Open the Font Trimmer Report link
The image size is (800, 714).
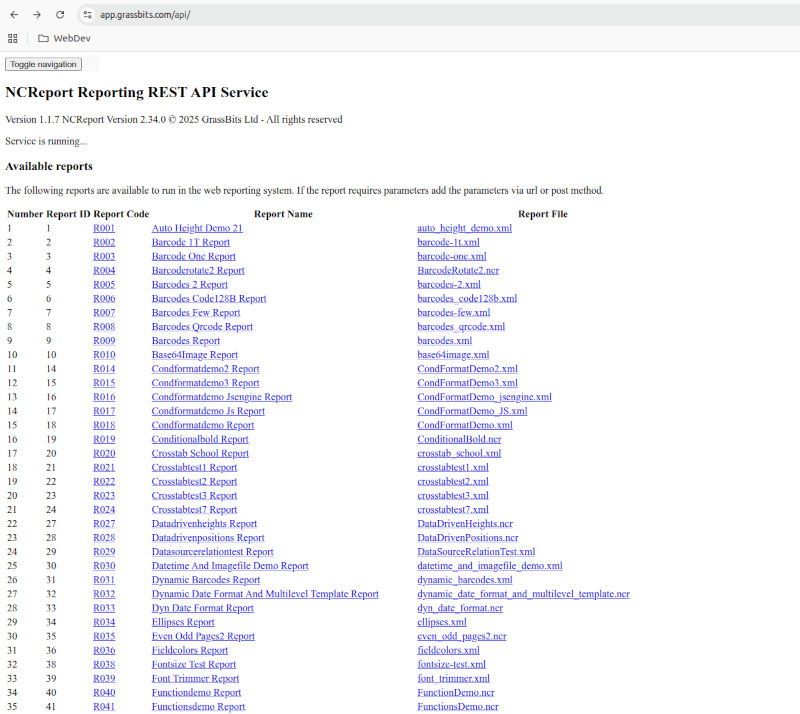coord(195,678)
